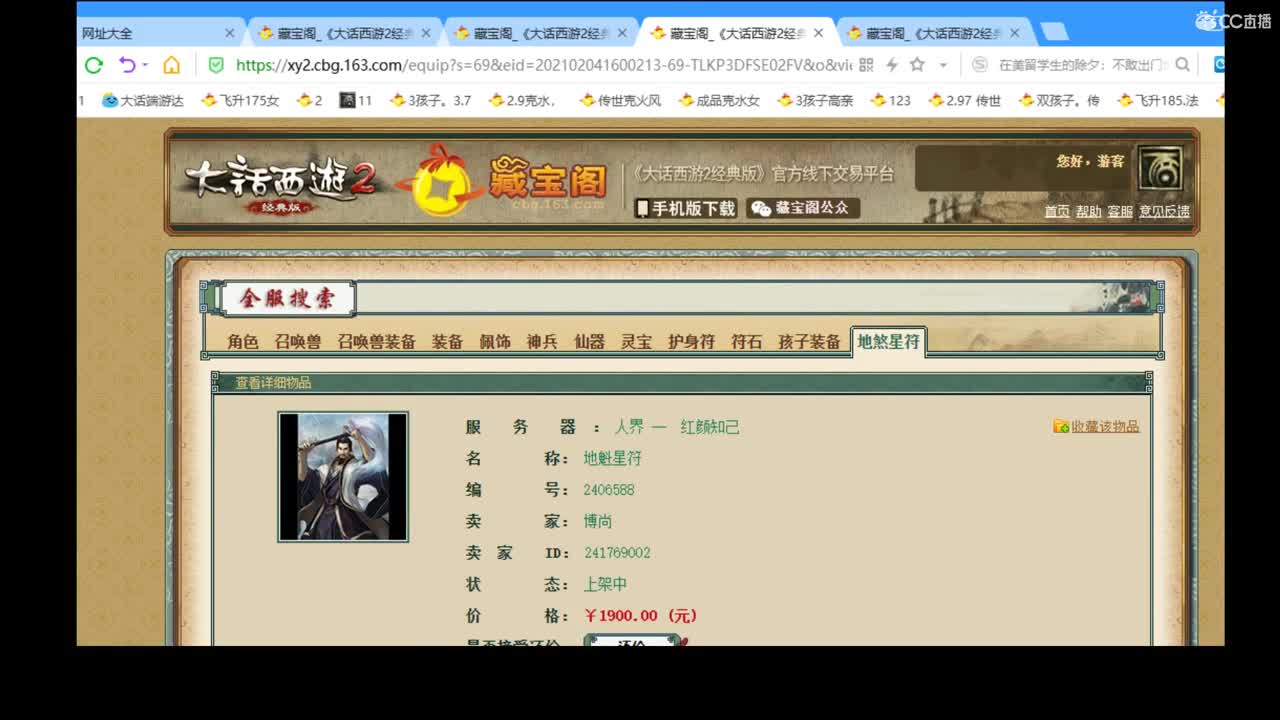Open the 飞升175女 bookmark

[x=240, y=100]
